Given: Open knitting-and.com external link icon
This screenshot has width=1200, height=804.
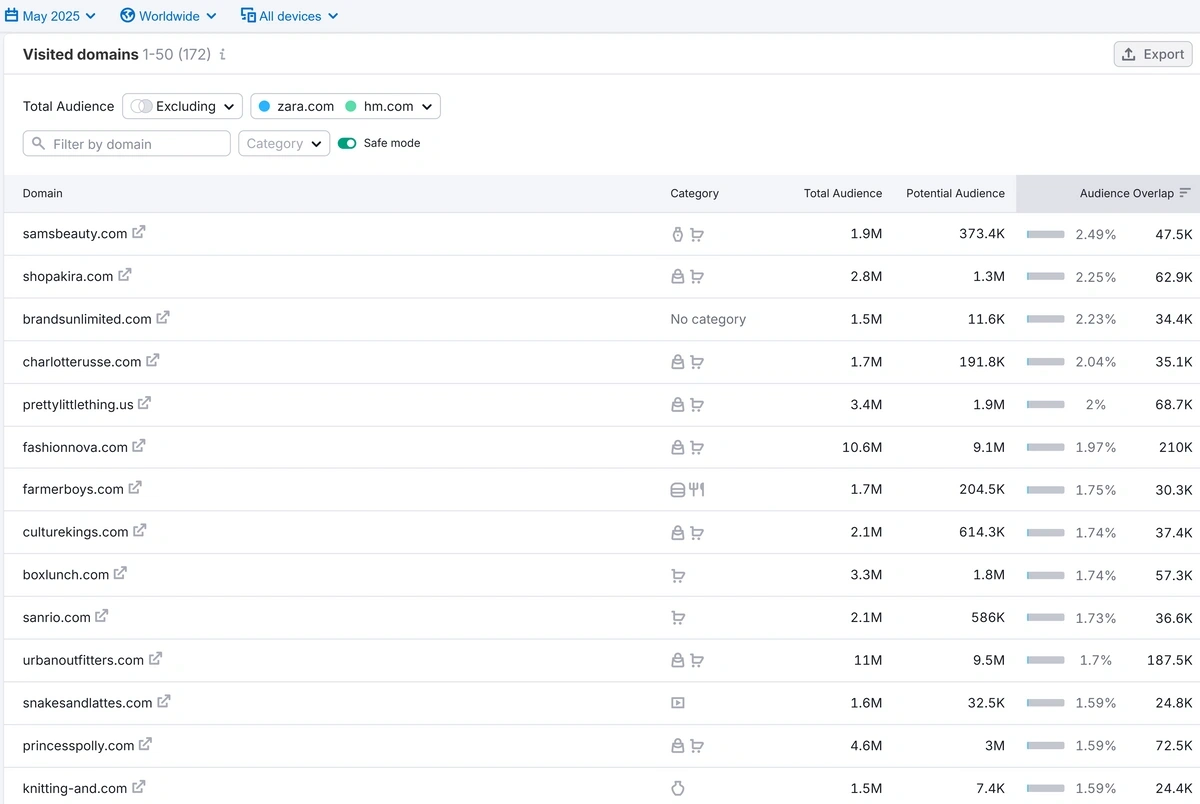Looking at the screenshot, I should [x=138, y=788].
